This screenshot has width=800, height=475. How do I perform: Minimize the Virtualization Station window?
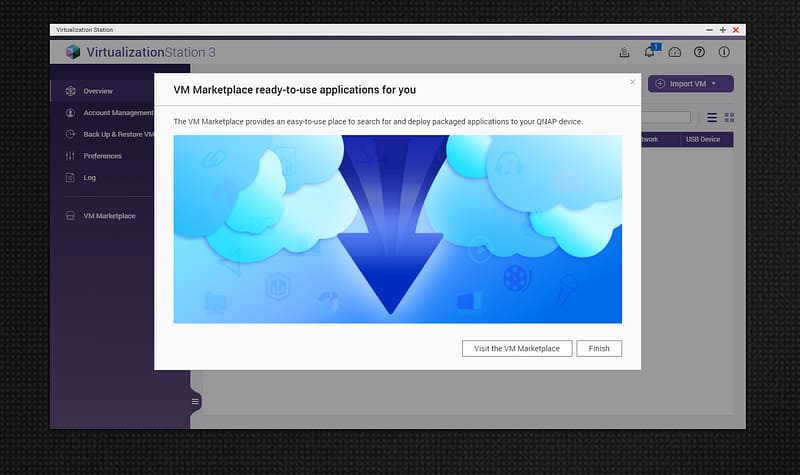tap(709, 30)
